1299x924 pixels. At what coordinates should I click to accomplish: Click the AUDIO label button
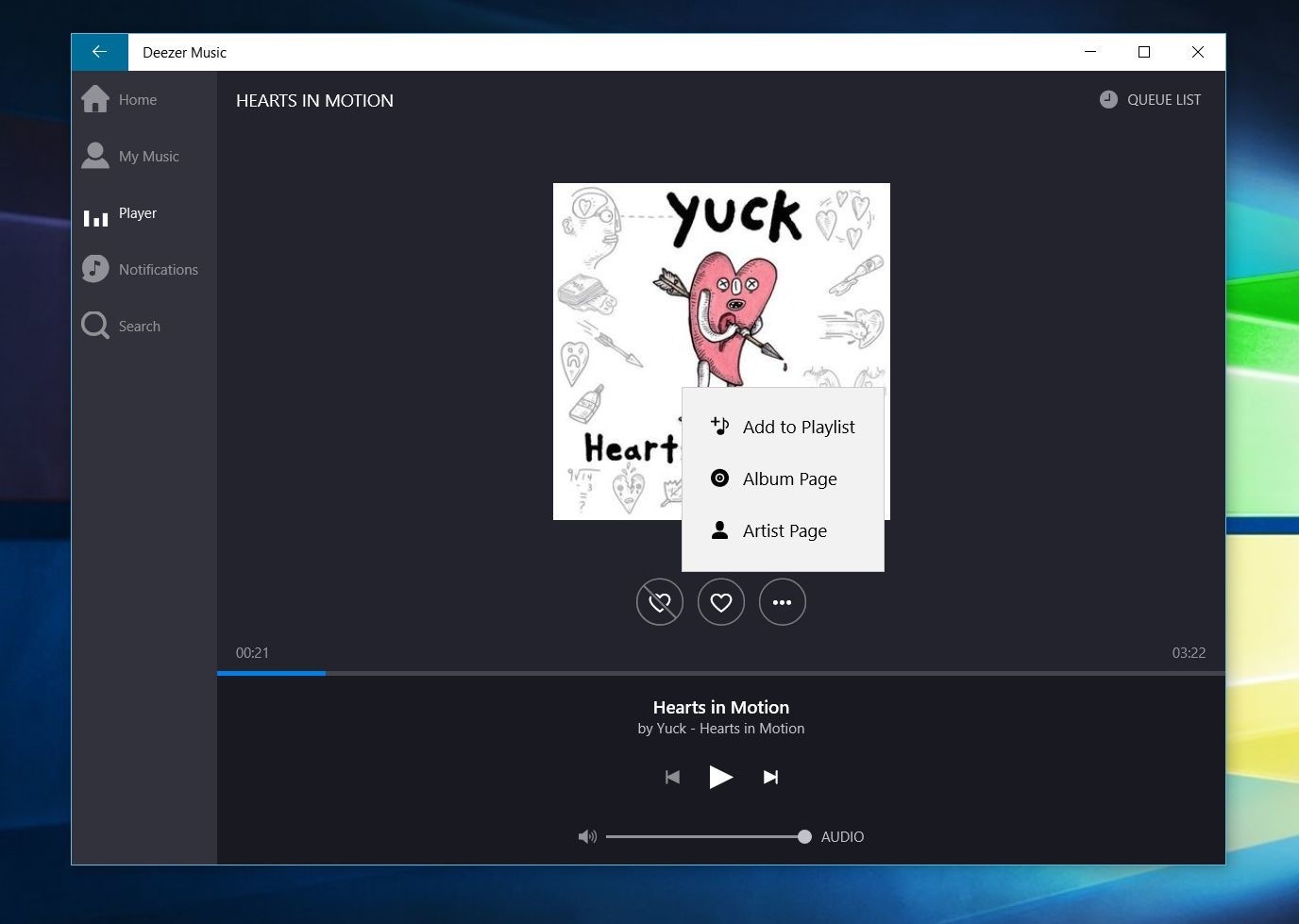click(842, 837)
